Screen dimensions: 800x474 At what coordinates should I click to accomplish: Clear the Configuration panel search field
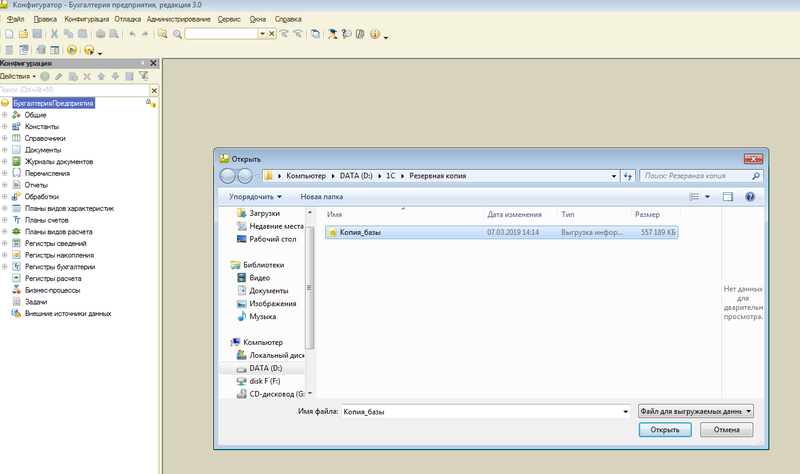(154, 90)
